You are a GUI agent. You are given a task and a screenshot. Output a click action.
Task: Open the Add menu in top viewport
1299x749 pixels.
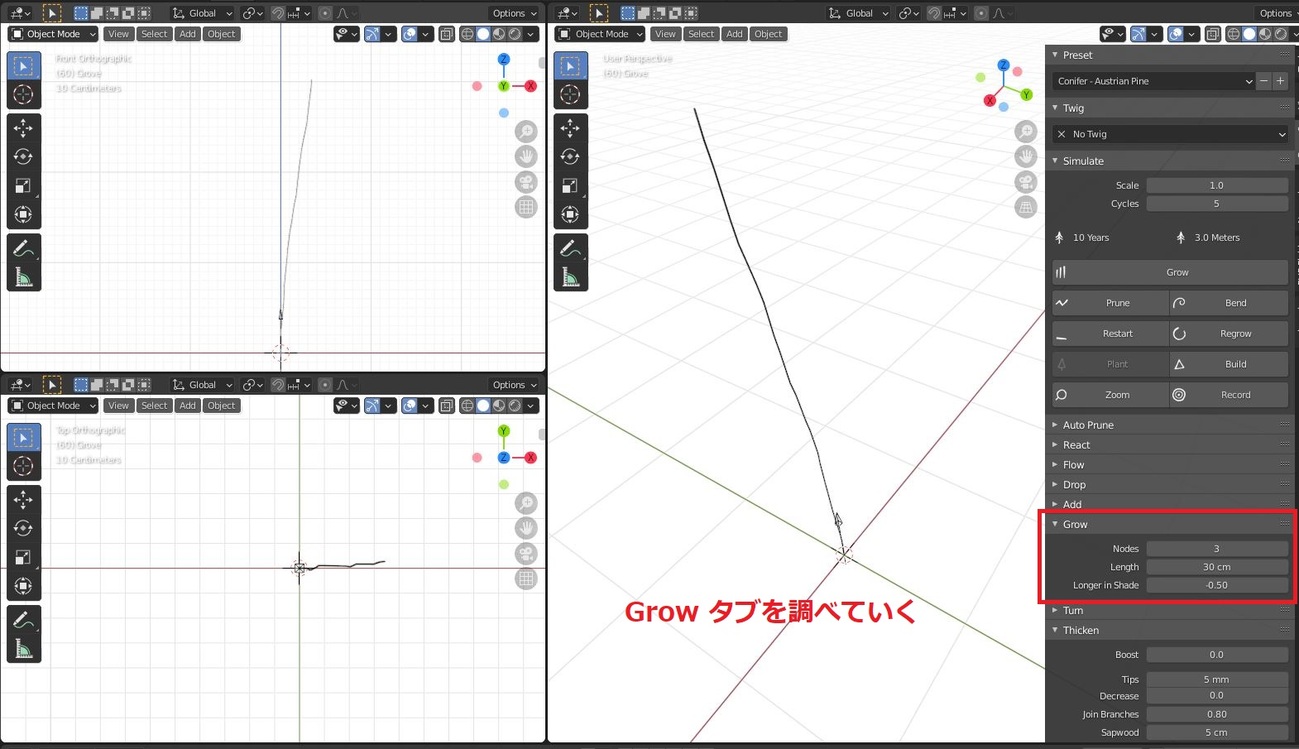coord(187,406)
